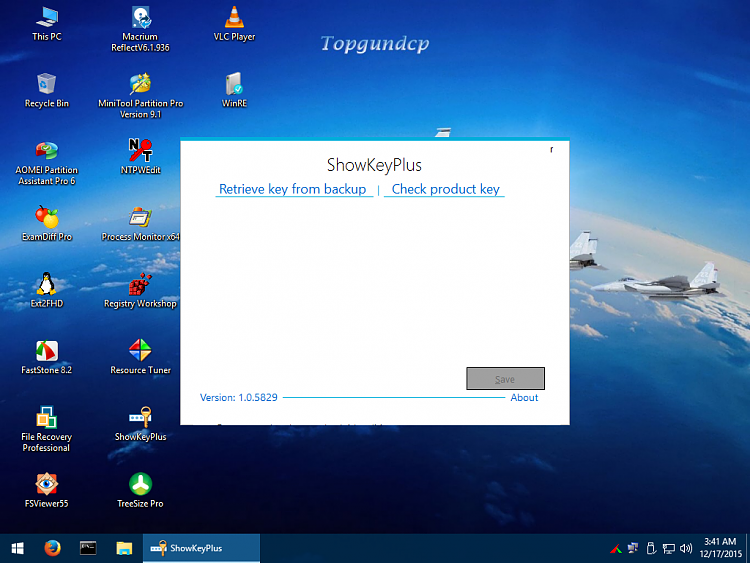Image resolution: width=750 pixels, height=563 pixels.
Task: Open Resource Tuner desktop icon
Action: pyautogui.click(x=140, y=357)
